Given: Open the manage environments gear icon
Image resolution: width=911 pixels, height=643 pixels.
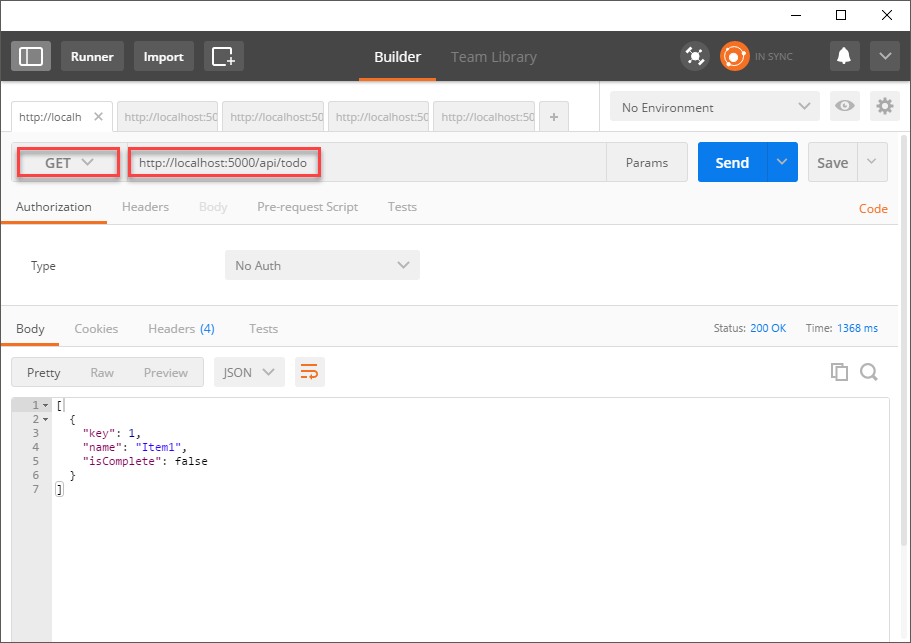Looking at the screenshot, I should tap(884, 107).
